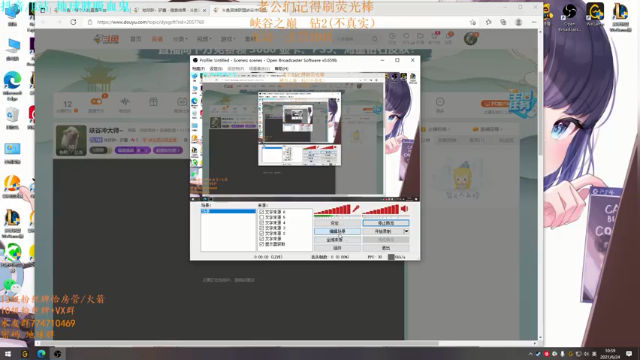Expand the 分类 dropdown on Douyu navigation
640x360 pixels.
180,39
